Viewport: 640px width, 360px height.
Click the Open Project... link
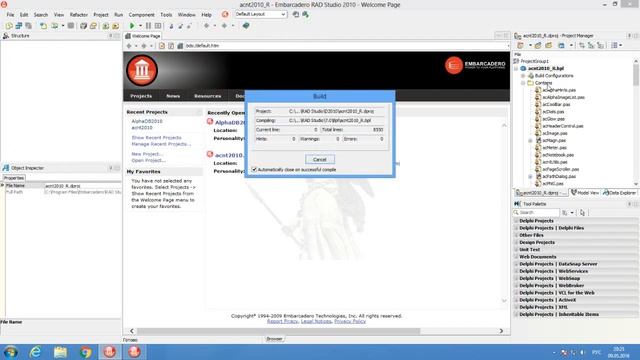click(x=148, y=160)
